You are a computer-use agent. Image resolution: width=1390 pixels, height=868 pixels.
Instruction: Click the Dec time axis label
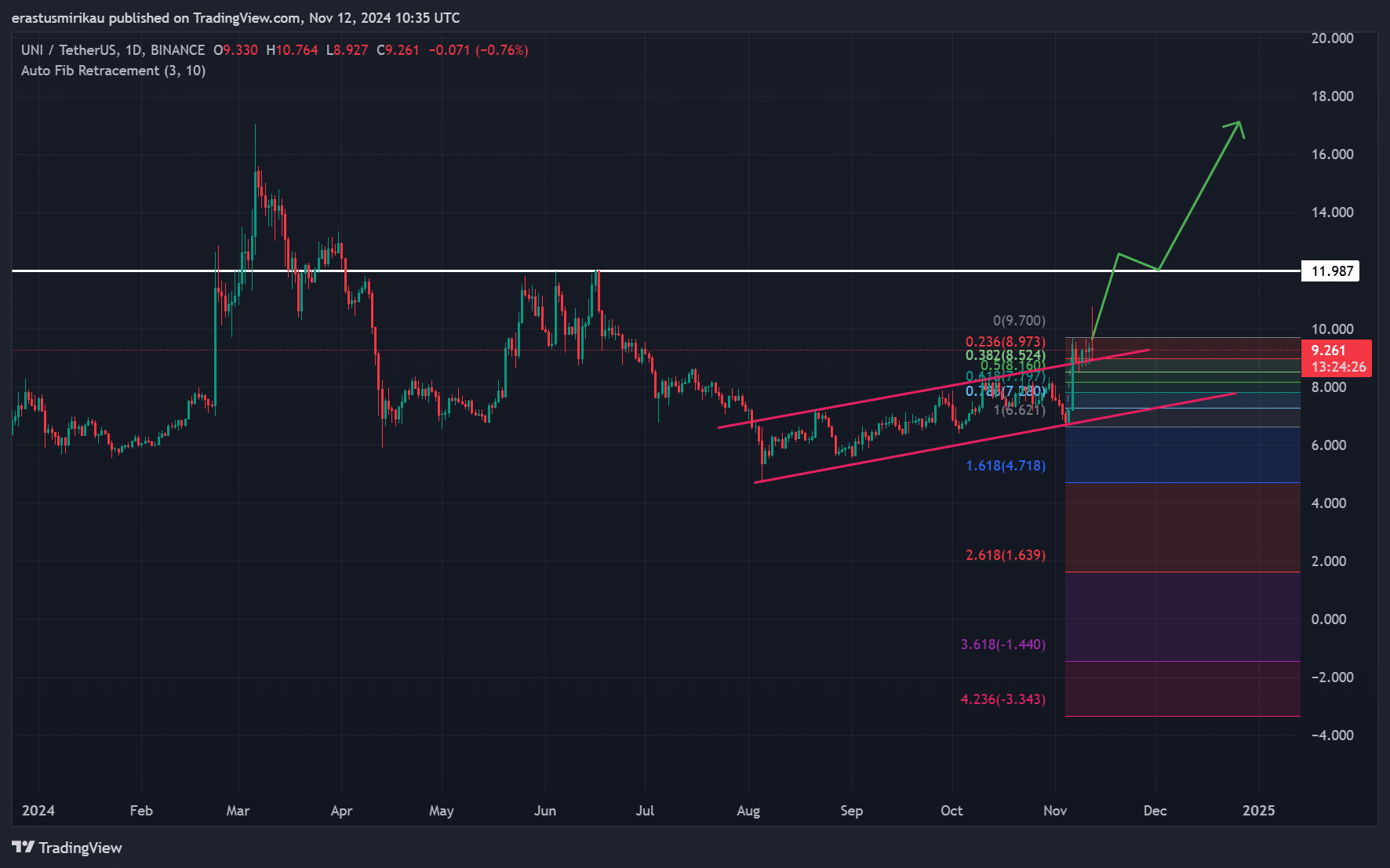click(x=1155, y=811)
